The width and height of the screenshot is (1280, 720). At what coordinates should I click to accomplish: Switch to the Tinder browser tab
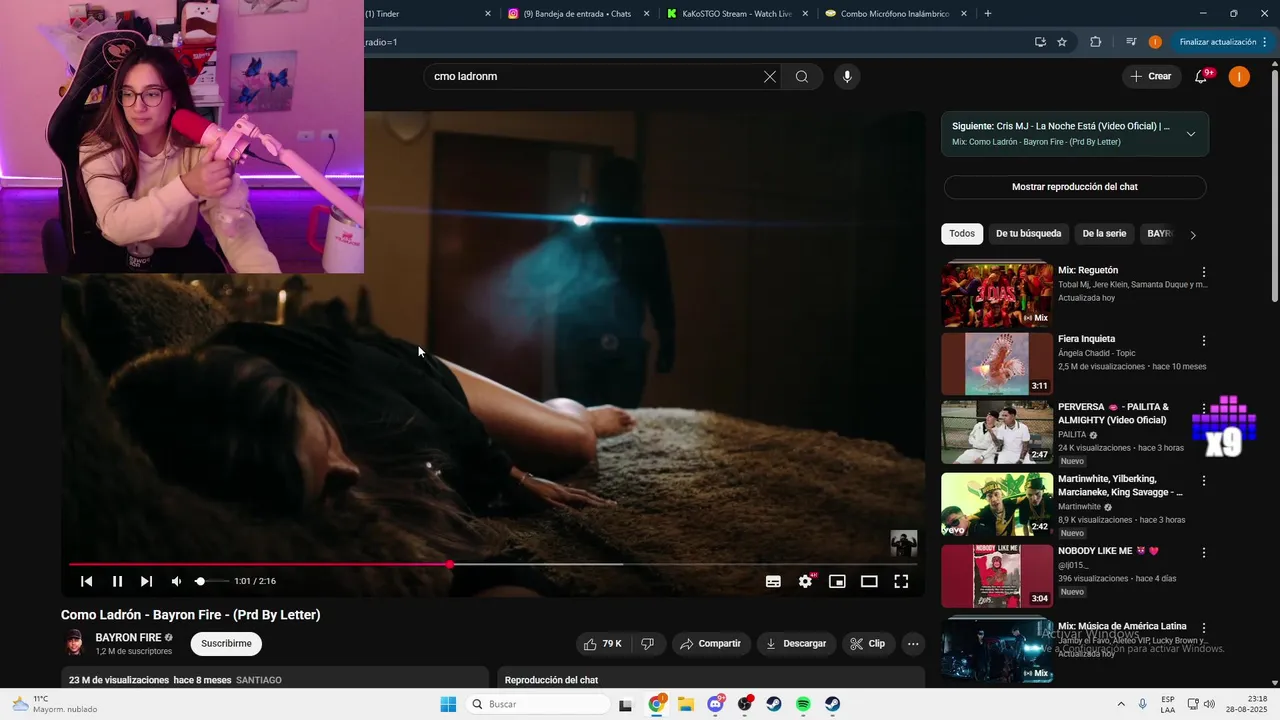tap(424, 14)
